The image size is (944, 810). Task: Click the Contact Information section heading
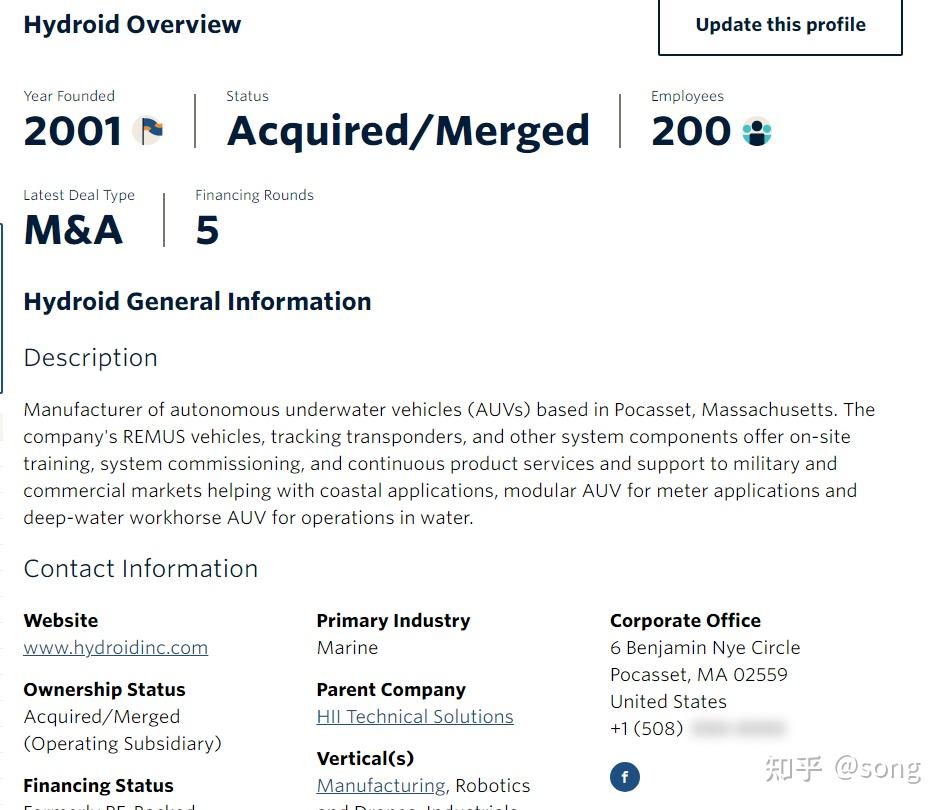[x=141, y=569]
